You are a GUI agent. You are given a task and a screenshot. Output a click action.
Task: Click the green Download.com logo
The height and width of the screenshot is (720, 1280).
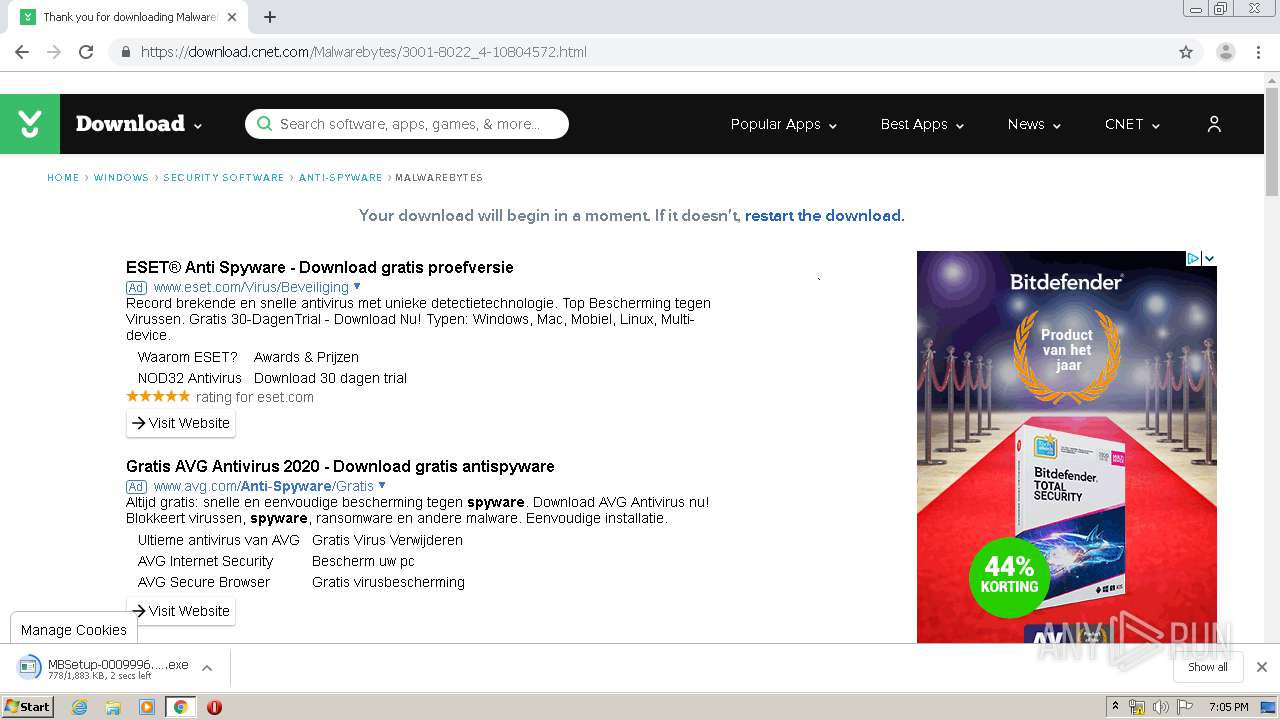tap(30, 124)
